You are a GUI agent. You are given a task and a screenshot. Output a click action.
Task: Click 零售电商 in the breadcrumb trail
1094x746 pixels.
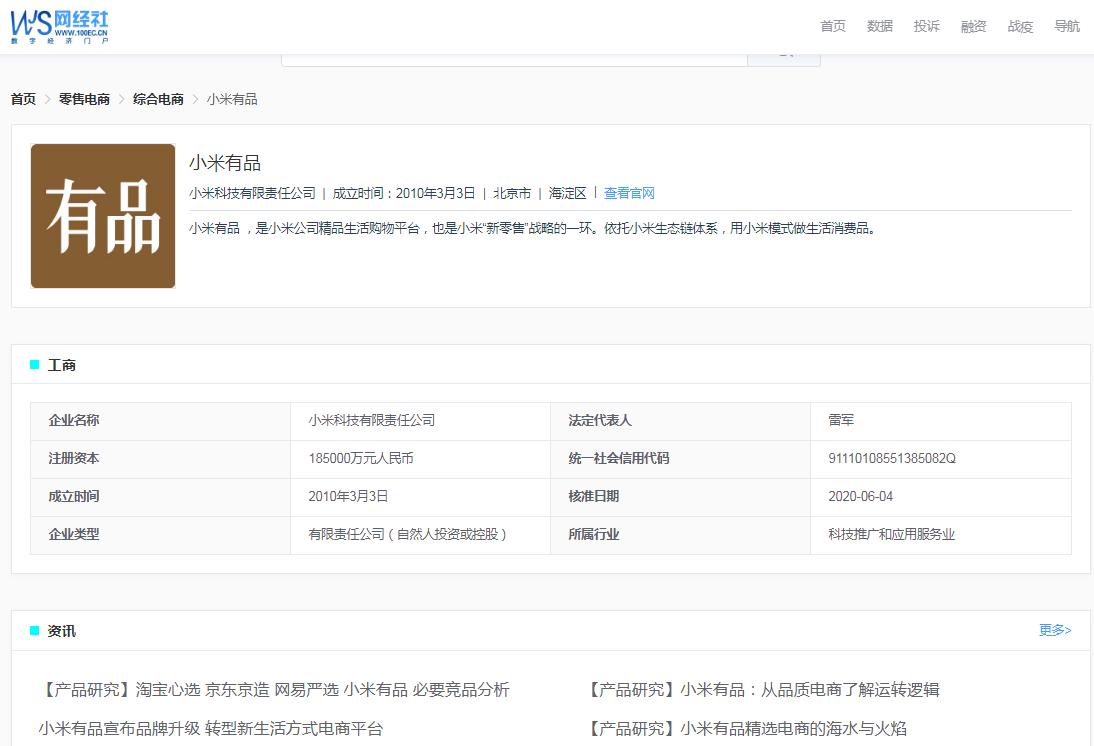(83, 99)
